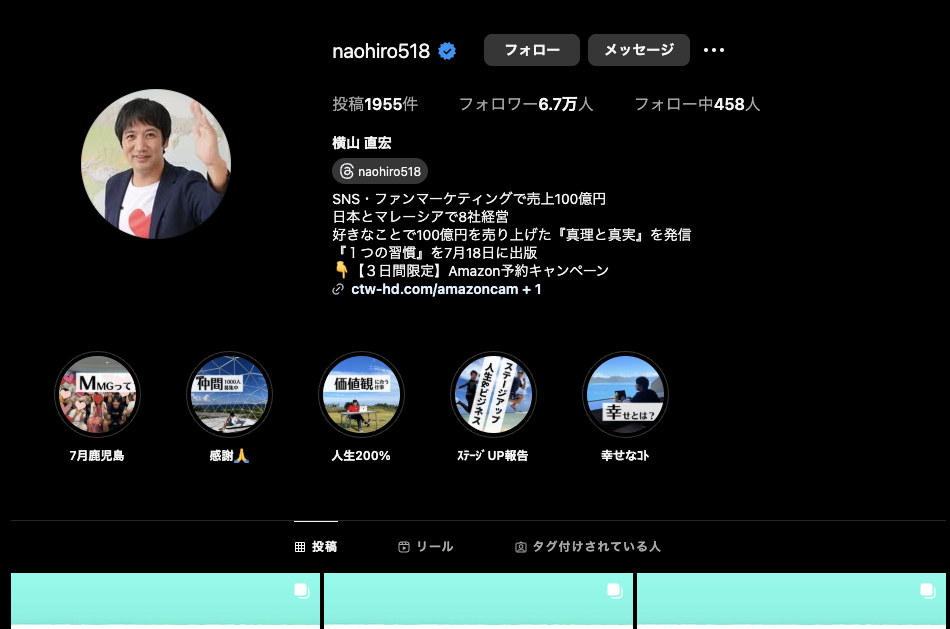Open the middle post thumbnail

478,600
